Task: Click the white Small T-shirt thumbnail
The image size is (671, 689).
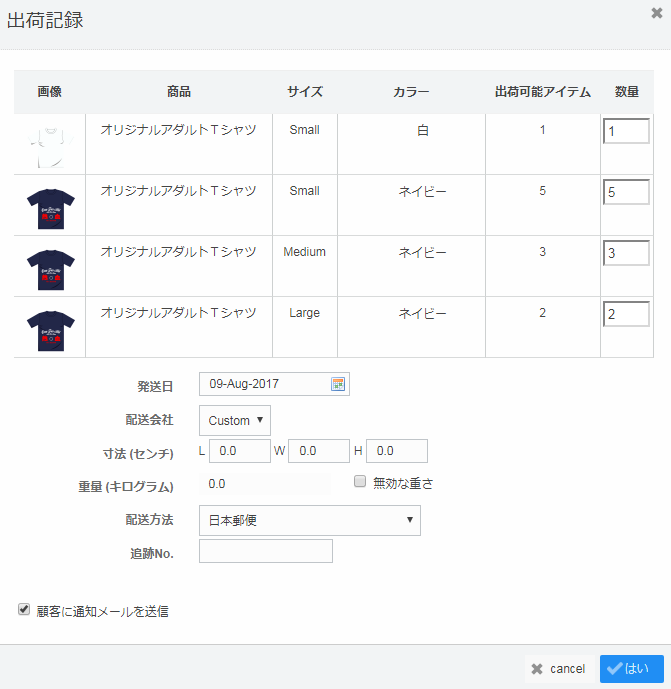Action: (x=50, y=145)
